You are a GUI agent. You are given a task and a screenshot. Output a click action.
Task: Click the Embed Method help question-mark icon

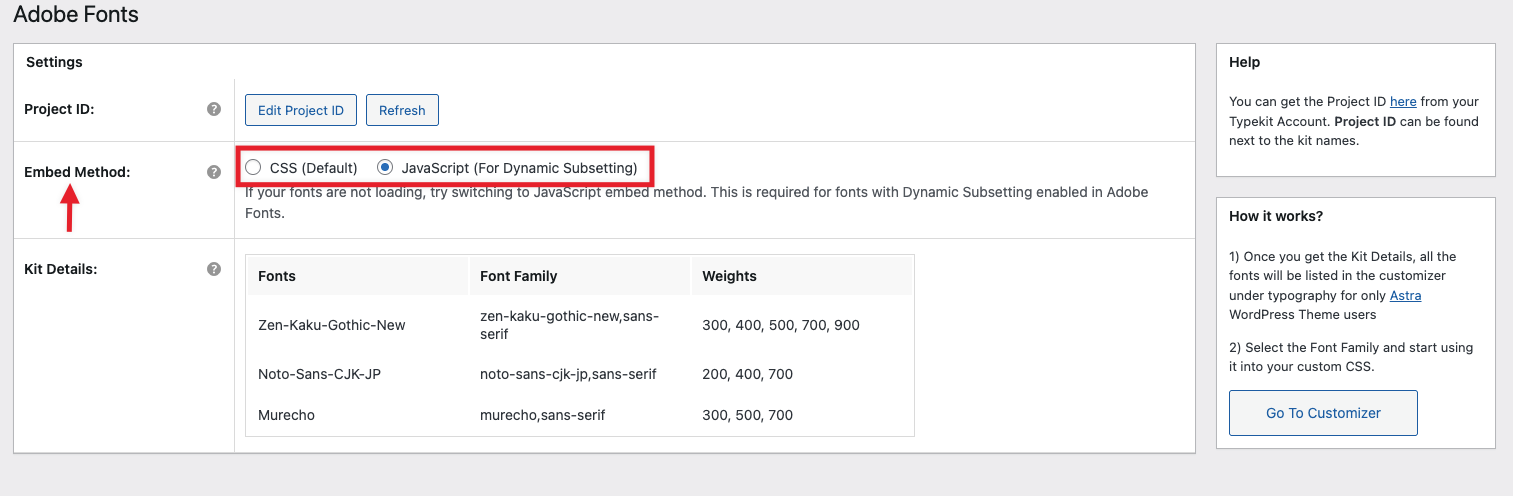pos(213,172)
